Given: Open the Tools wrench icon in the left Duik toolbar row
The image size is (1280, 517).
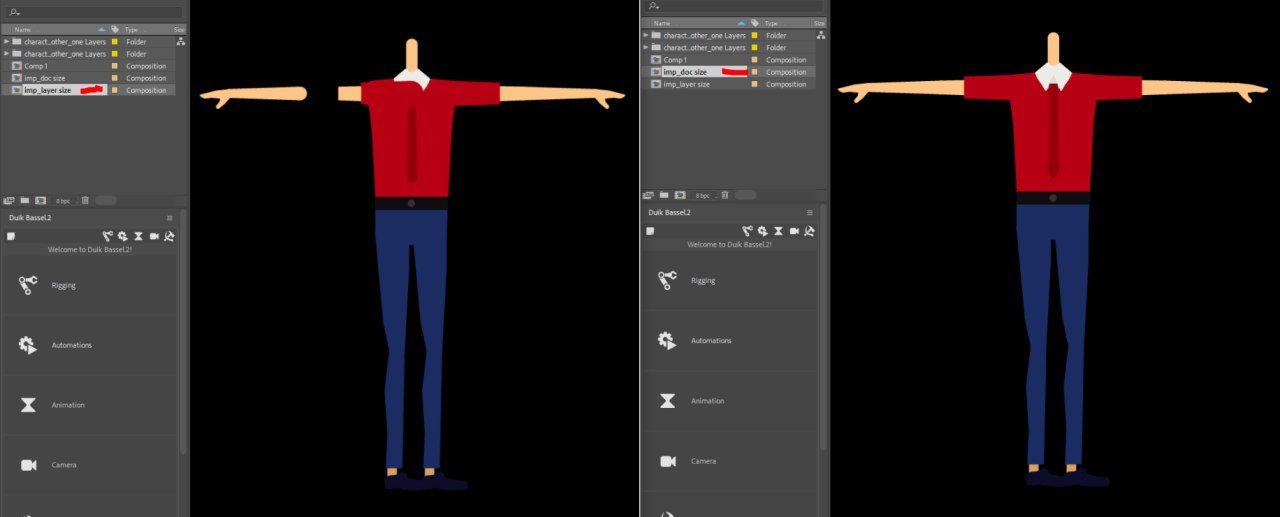Looking at the screenshot, I should (170, 236).
